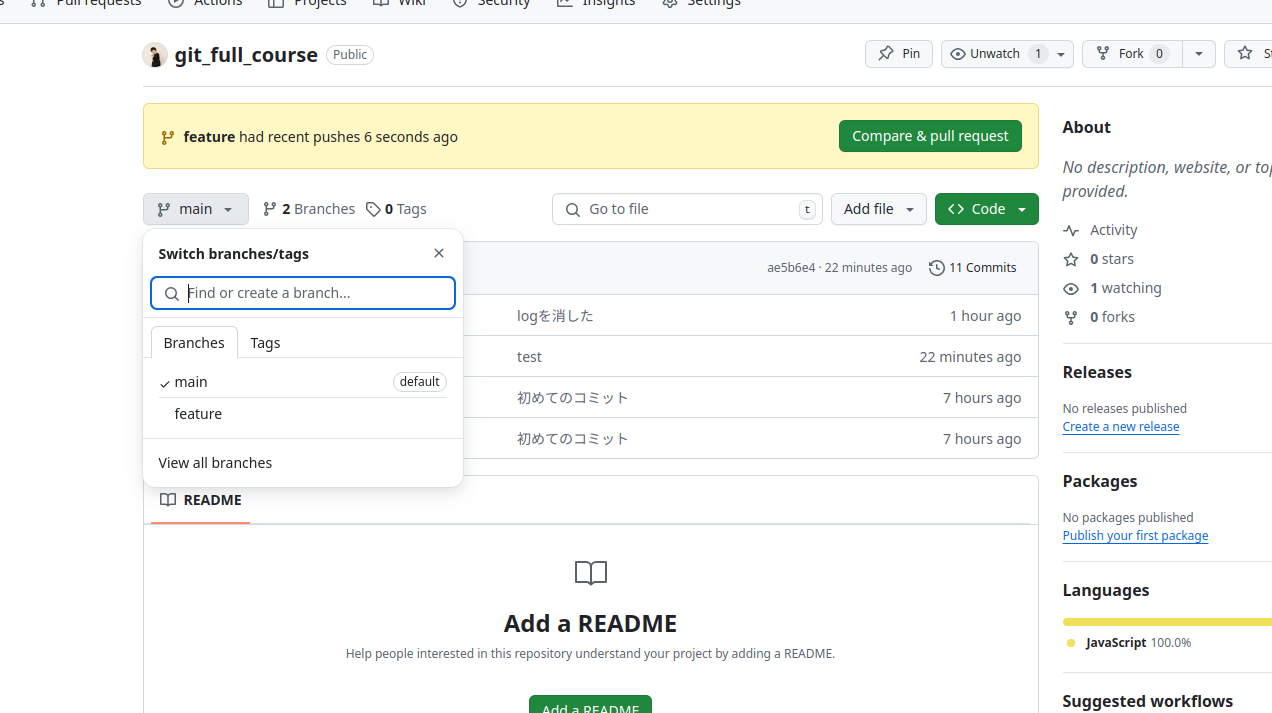
Task: Focus the Go to file search field
Action: pyautogui.click(x=687, y=209)
